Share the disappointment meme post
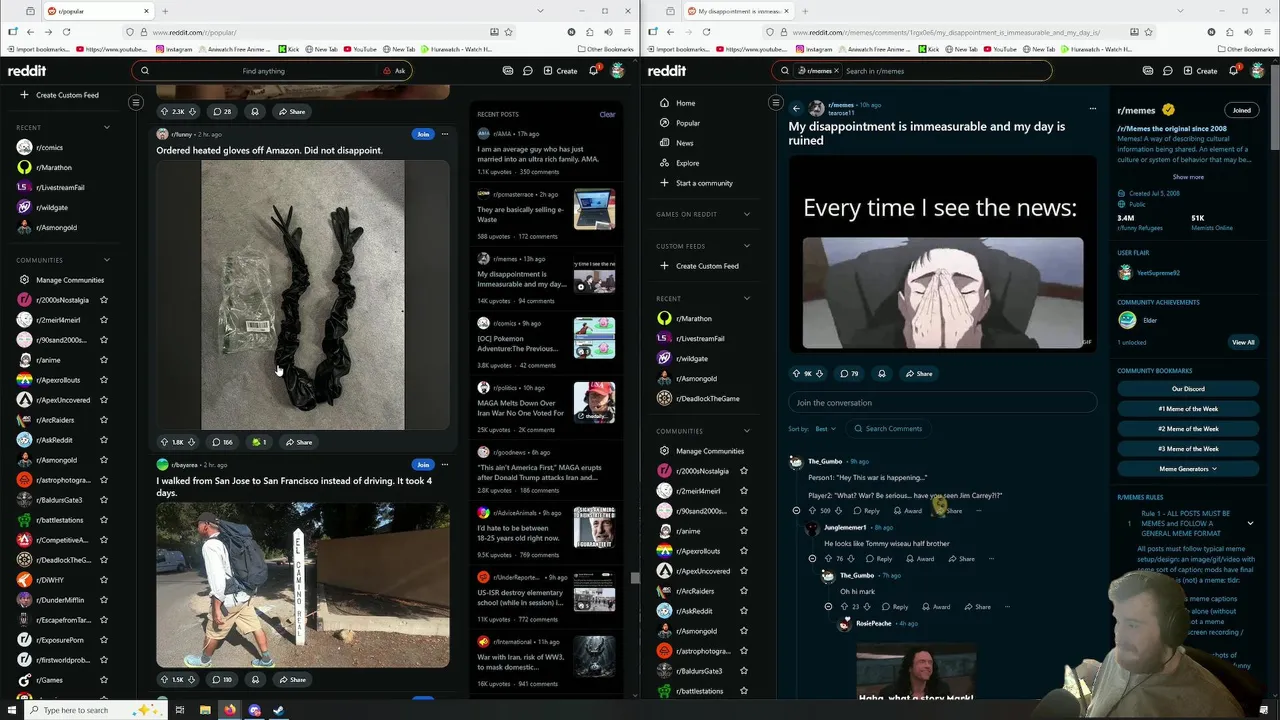 [918, 374]
